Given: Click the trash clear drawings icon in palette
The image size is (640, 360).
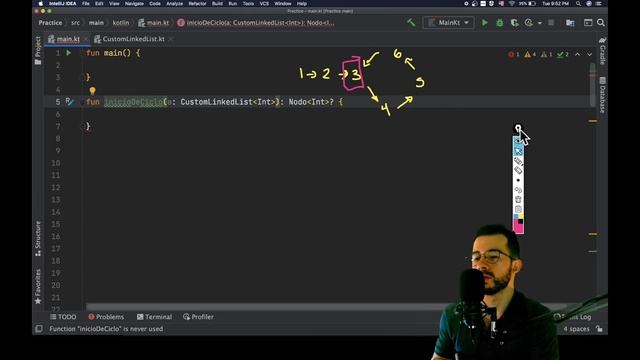Looking at the screenshot, I should [518, 200].
